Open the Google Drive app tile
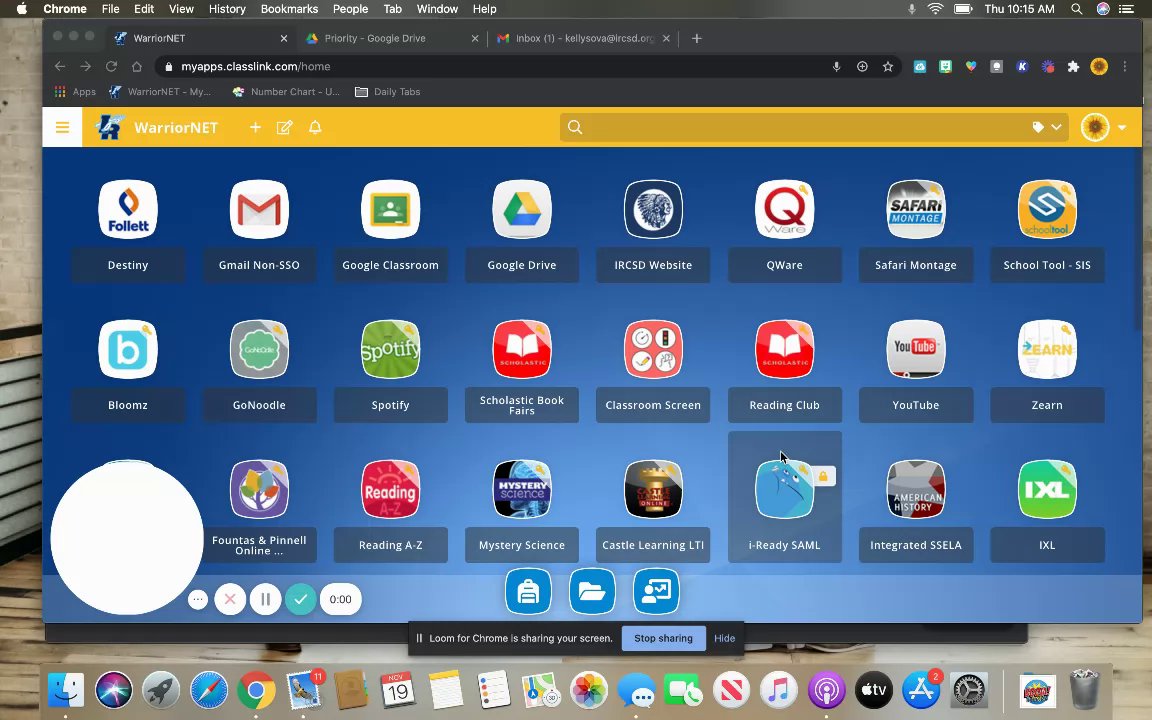 pos(522,209)
